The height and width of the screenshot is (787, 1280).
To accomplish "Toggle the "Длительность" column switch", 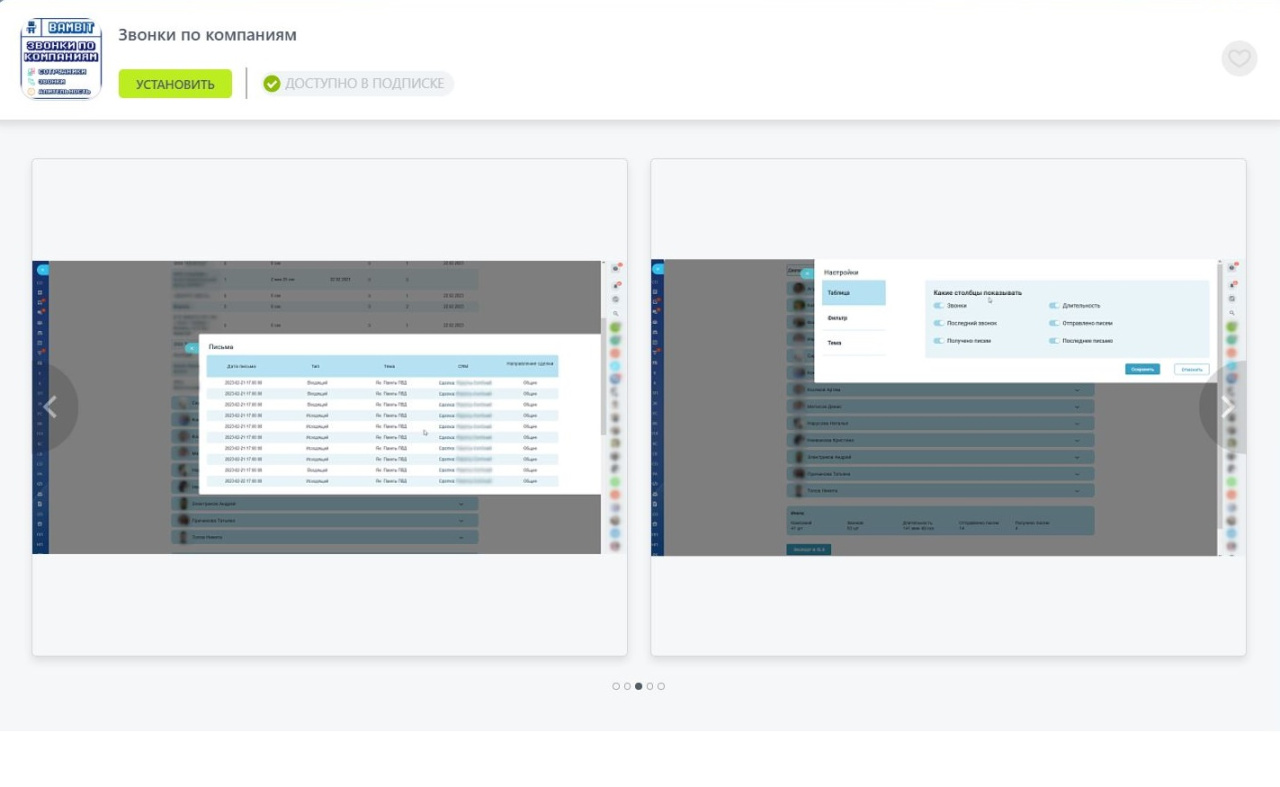I will [x=1054, y=306].
